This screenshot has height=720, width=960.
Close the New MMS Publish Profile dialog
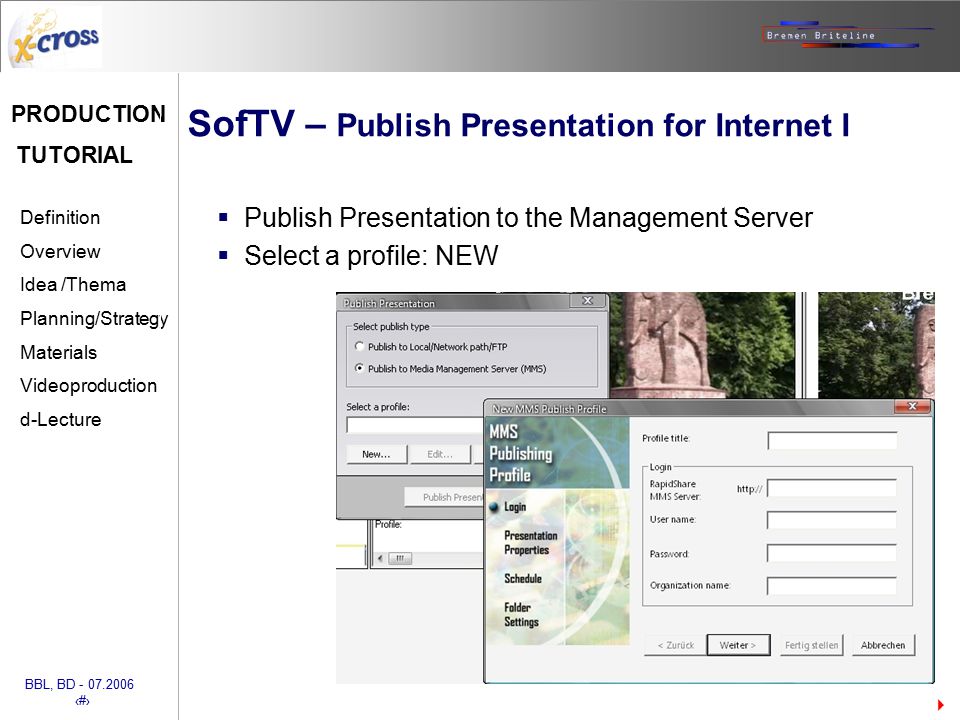[x=912, y=407]
